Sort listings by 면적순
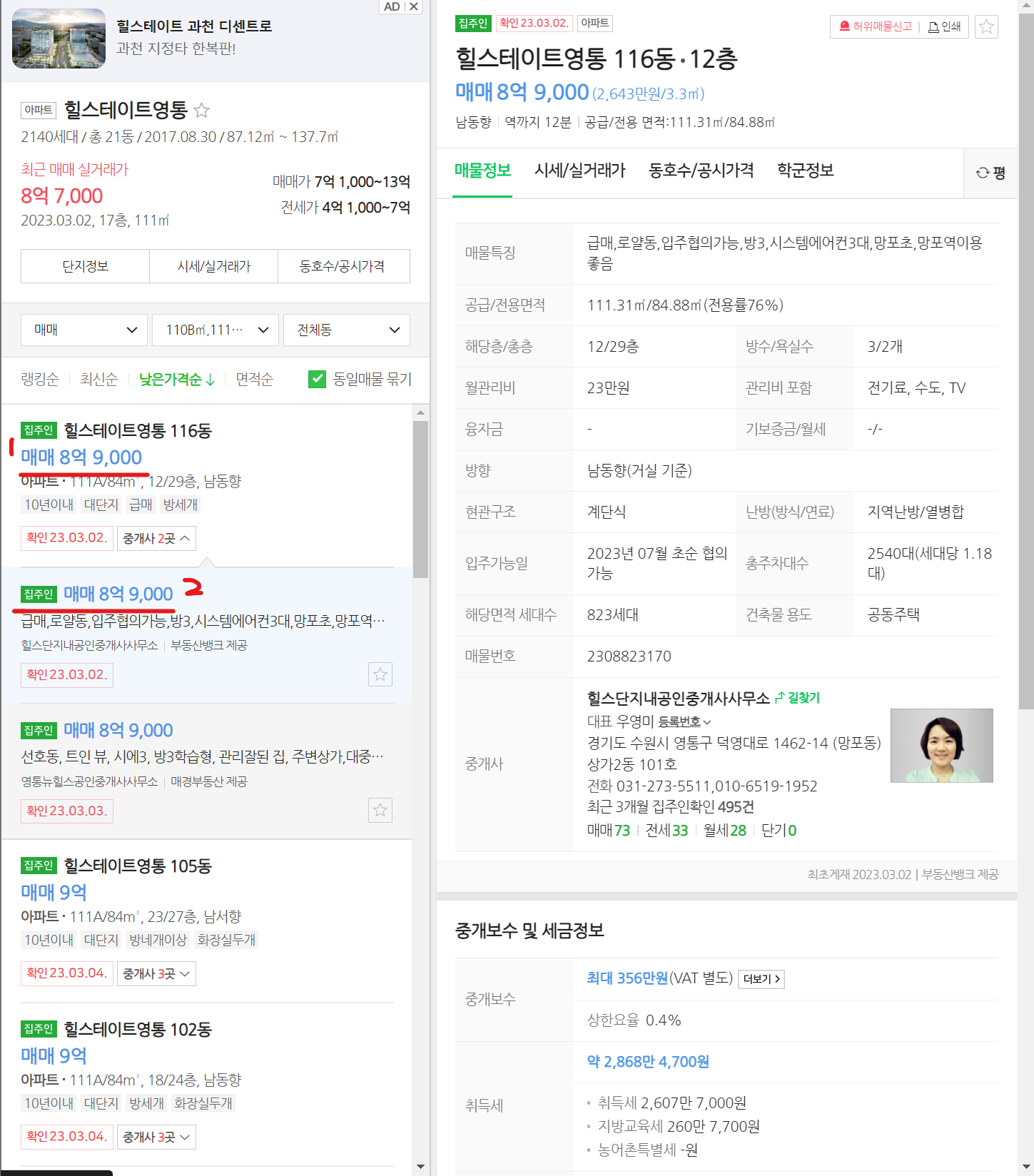The height and width of the screenshot is (1176, 1034). 255,380
